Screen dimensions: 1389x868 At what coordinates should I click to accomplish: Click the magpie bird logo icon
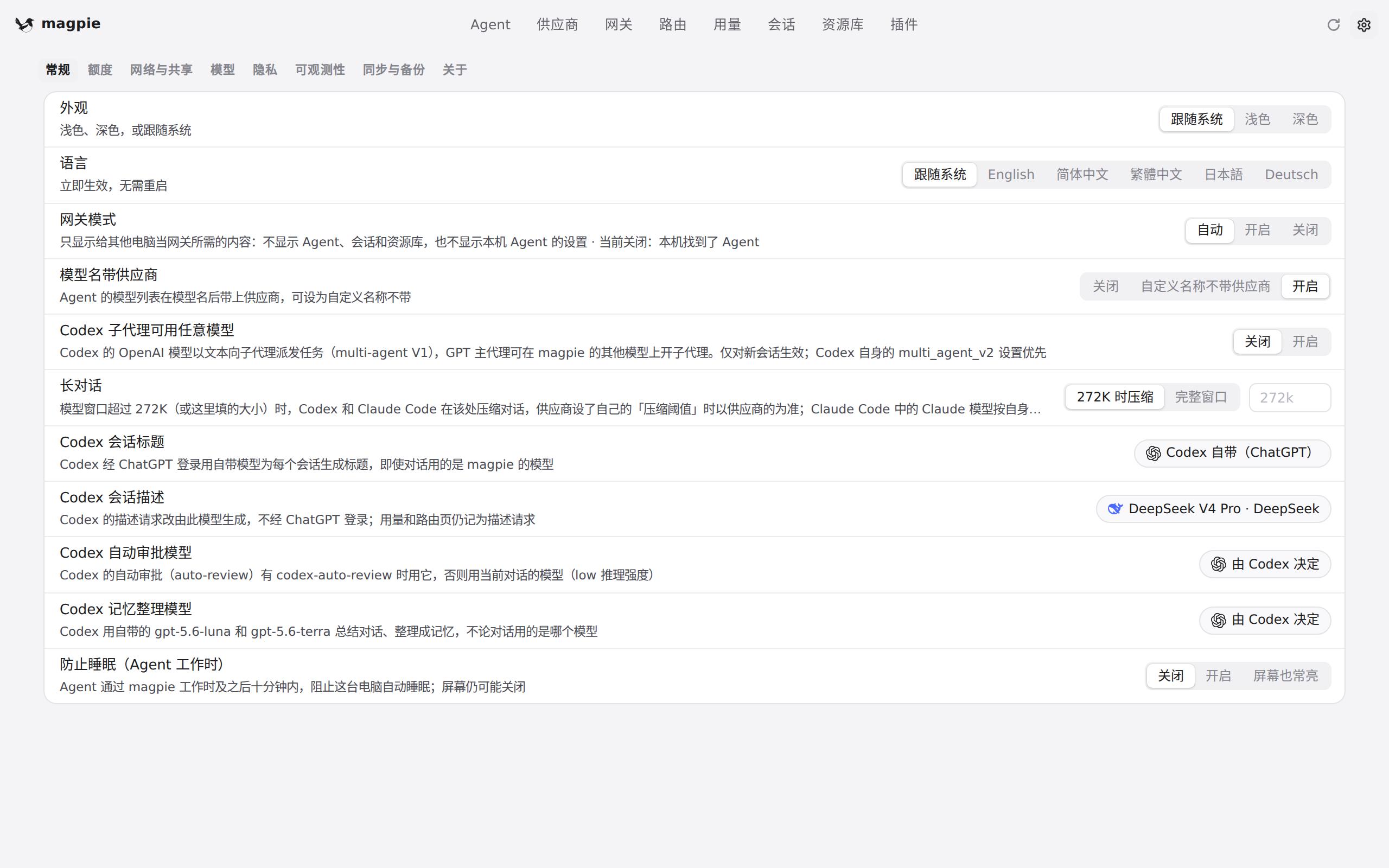(24, 24)
